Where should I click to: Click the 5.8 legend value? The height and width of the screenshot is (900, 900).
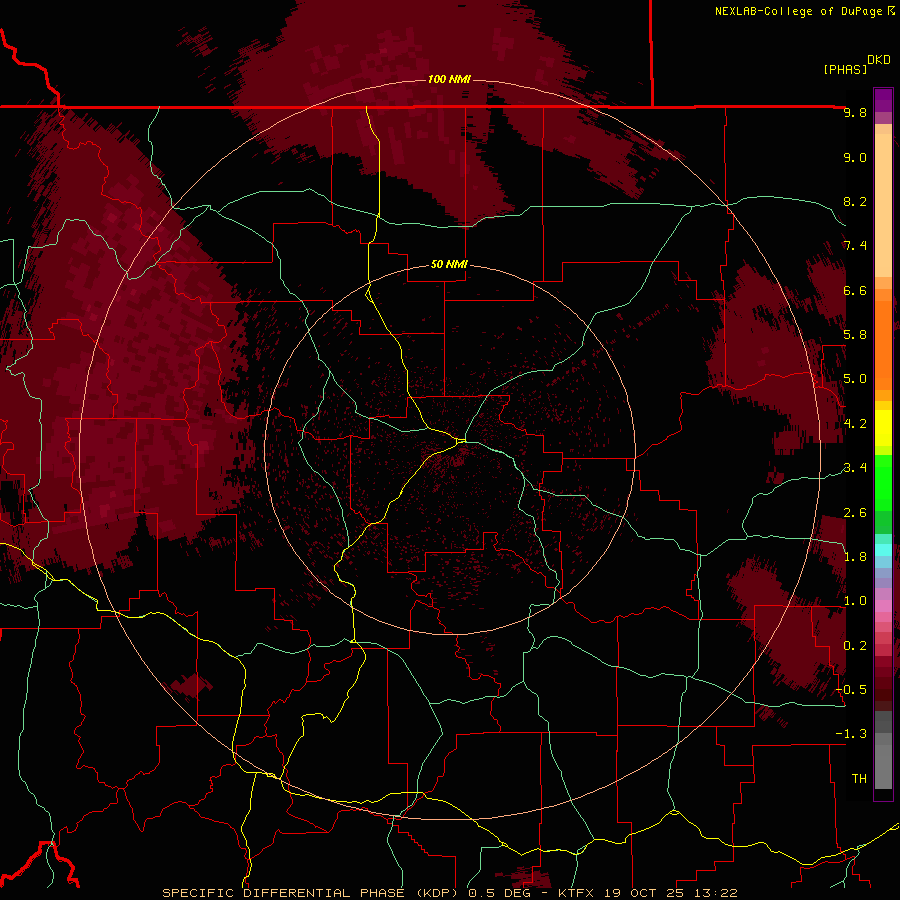855,334
